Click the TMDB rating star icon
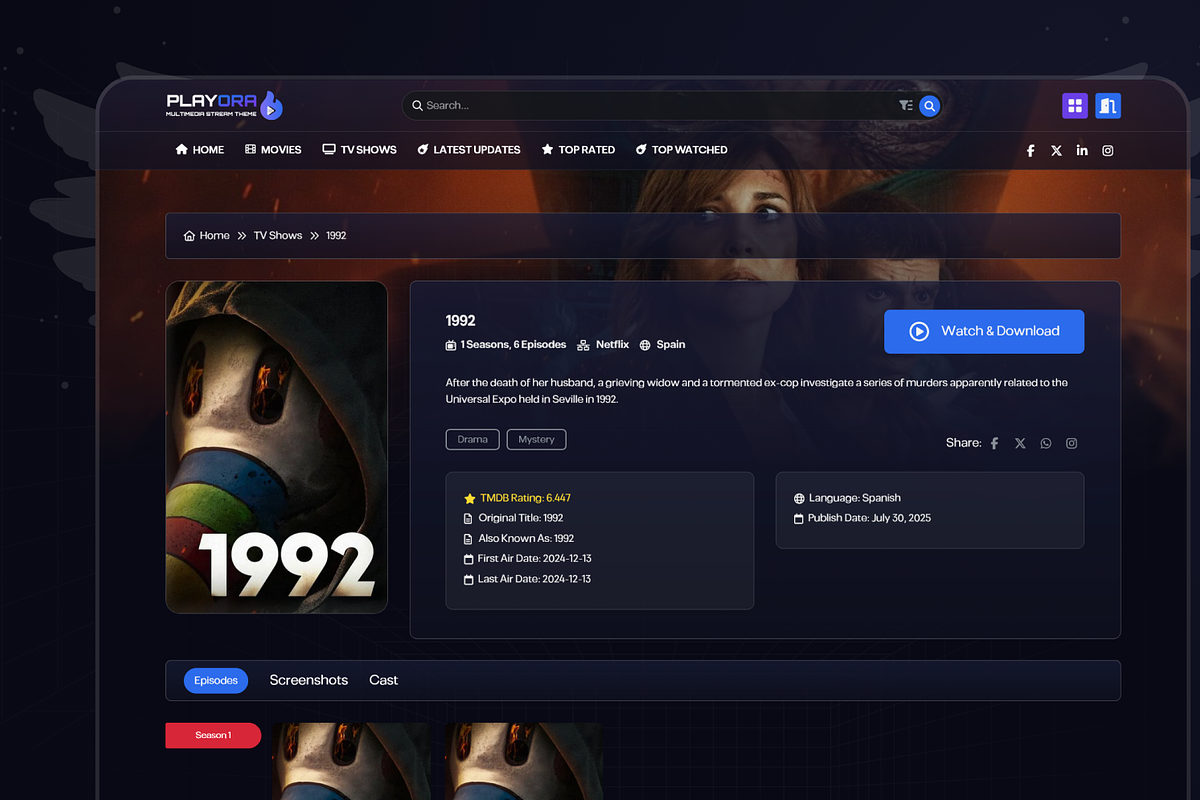Screen dimensions: 1200x800 [x=470, y=498]
